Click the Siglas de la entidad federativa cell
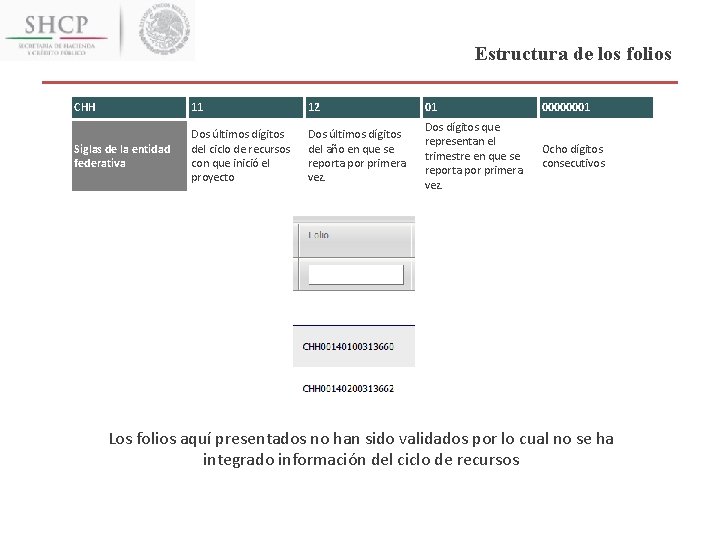Image resolution: width=720 pixels, height=540 pixels. coord(129,156)
